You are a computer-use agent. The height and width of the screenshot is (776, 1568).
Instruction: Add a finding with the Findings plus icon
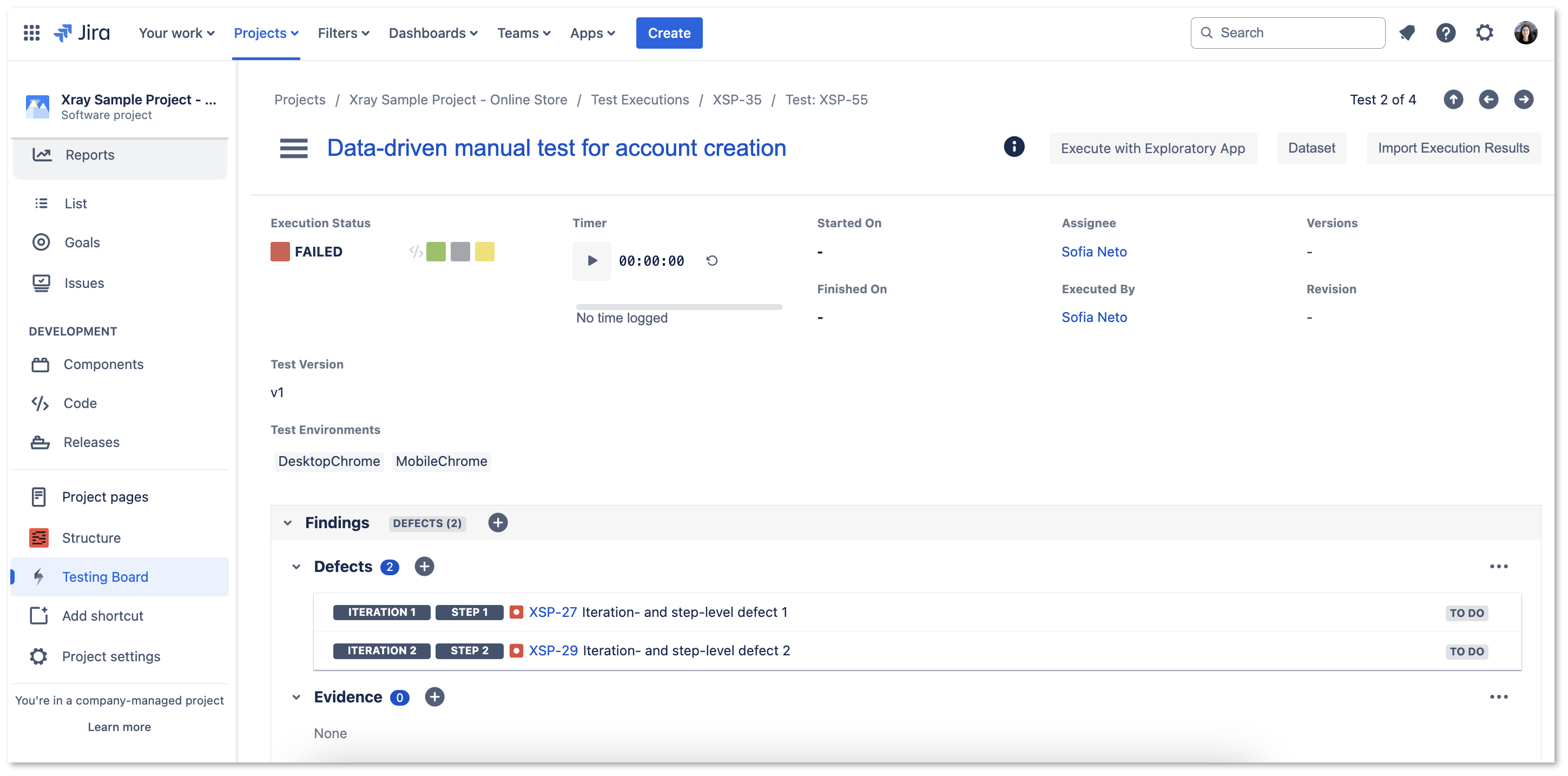point(498,523)
